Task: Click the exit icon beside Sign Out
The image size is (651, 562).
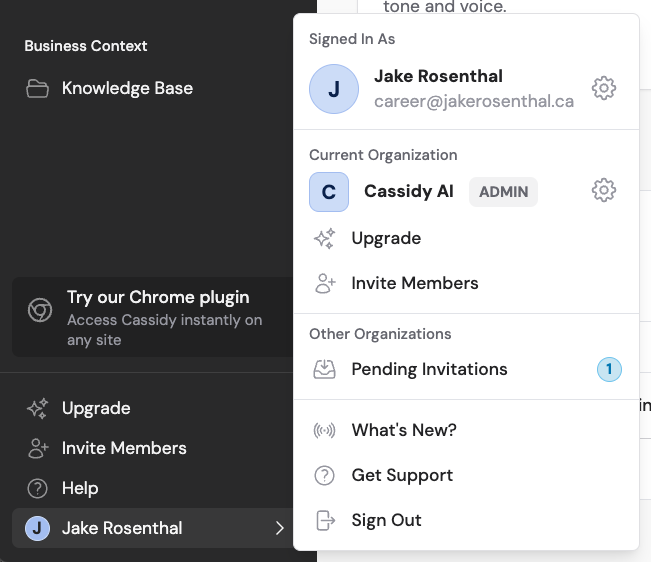Action: coord(326,520)
